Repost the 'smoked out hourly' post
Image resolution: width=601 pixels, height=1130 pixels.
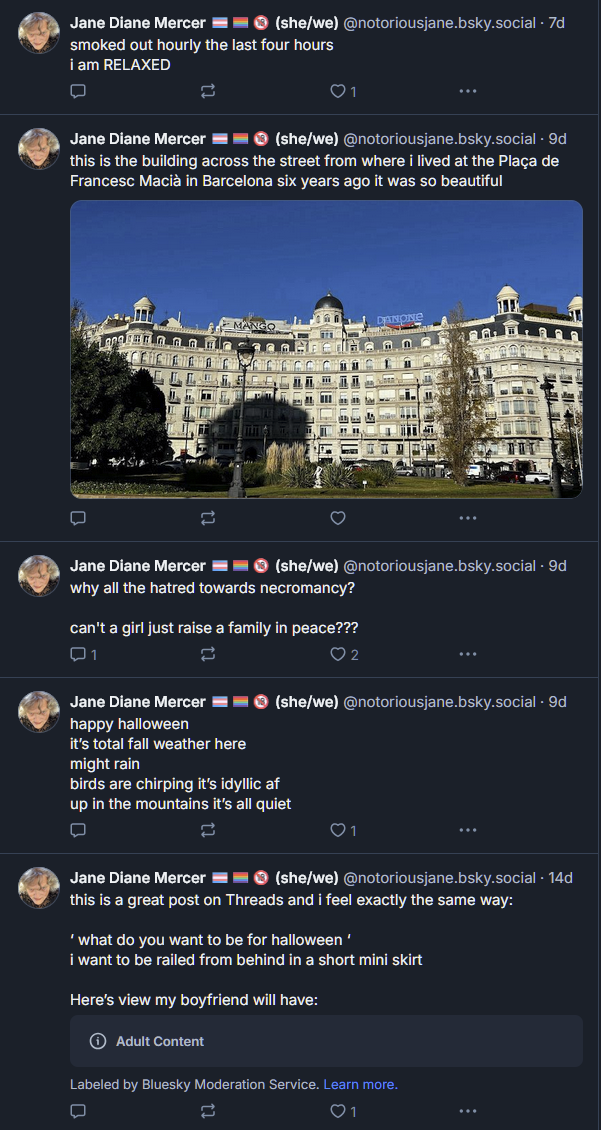[x=208, y=91]
